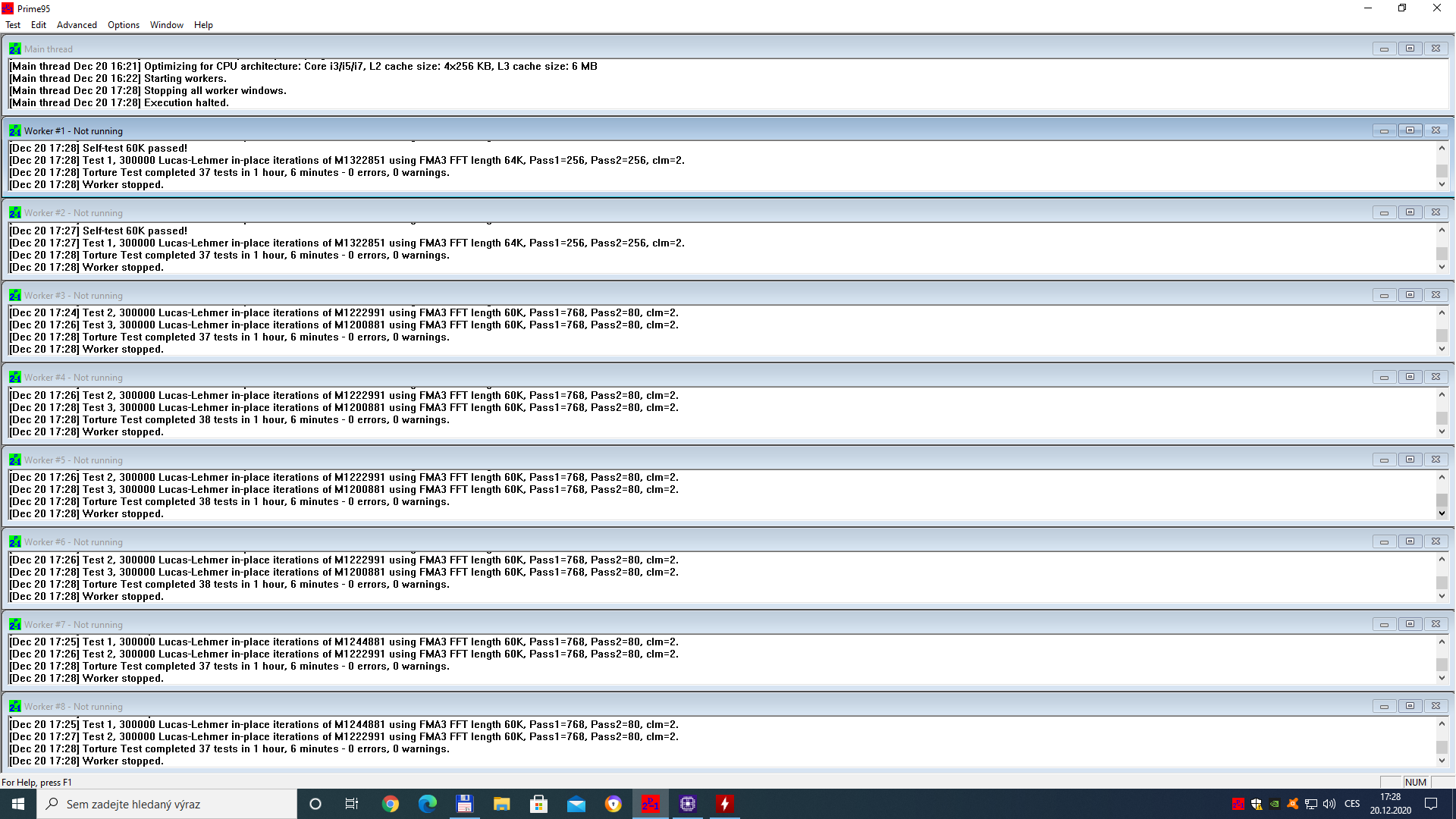
Task: Open the Task View button
Action: (x=352, y=804)
